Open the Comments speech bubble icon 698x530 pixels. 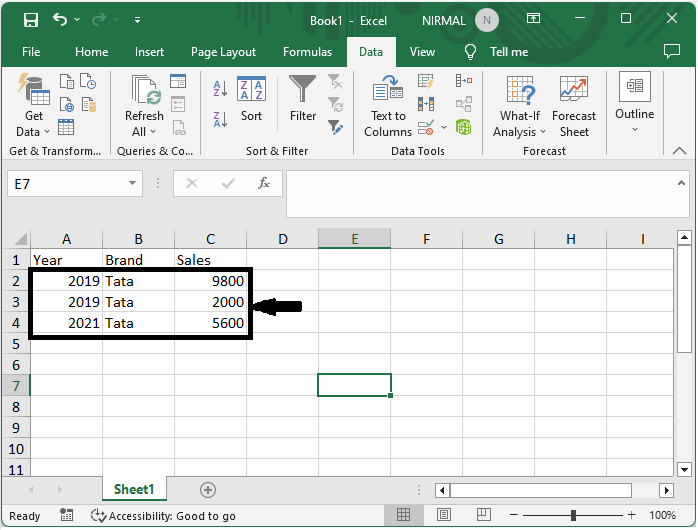[672, 51]
